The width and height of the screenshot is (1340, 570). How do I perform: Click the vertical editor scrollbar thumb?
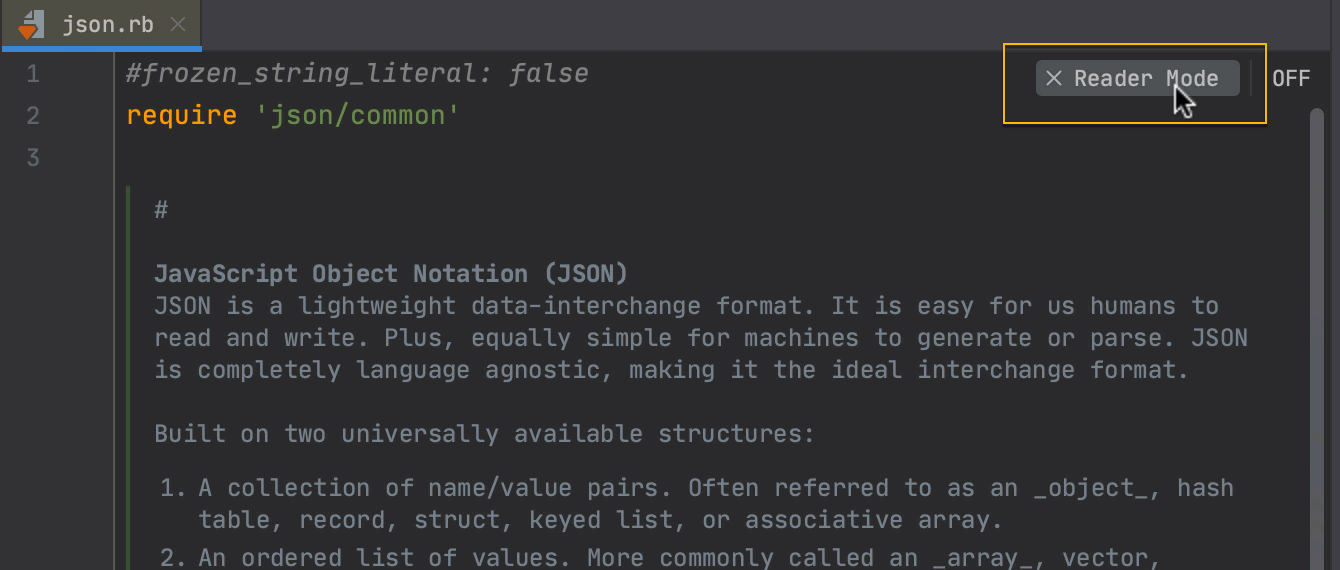1317,338
